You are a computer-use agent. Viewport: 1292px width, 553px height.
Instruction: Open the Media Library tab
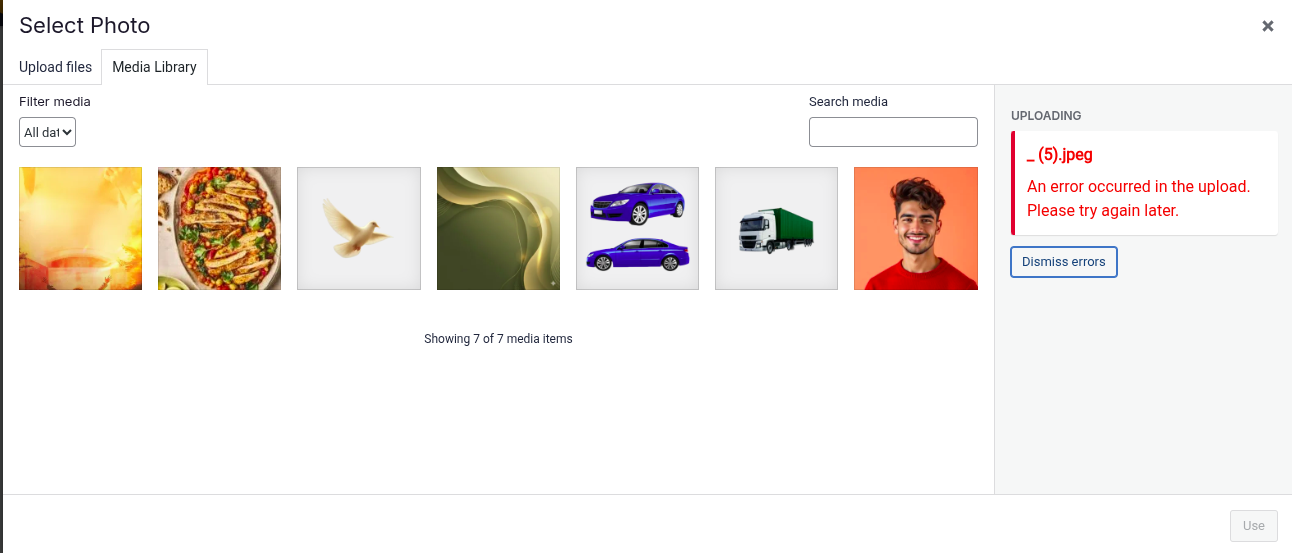click(x=154, y=67)
